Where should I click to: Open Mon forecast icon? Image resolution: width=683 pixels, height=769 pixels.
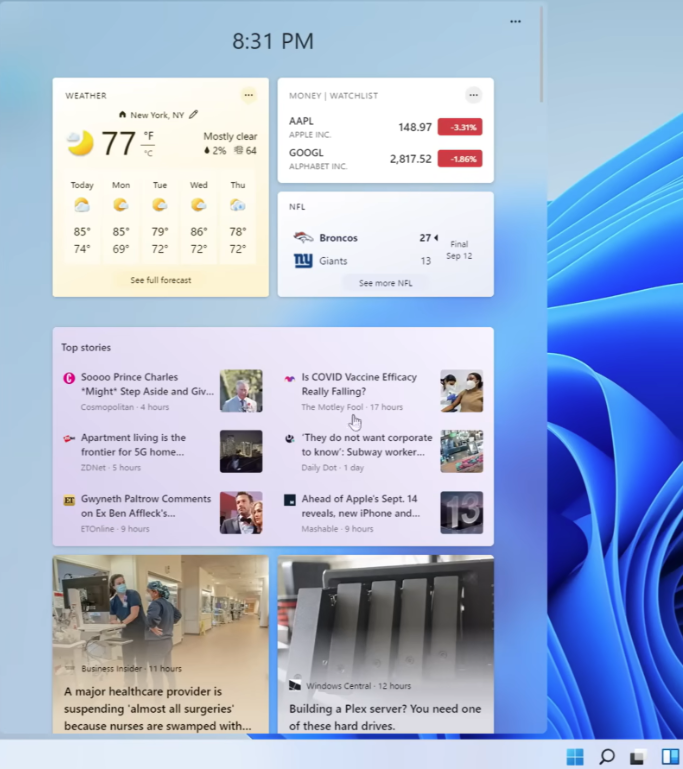click(x=121, y=205)
